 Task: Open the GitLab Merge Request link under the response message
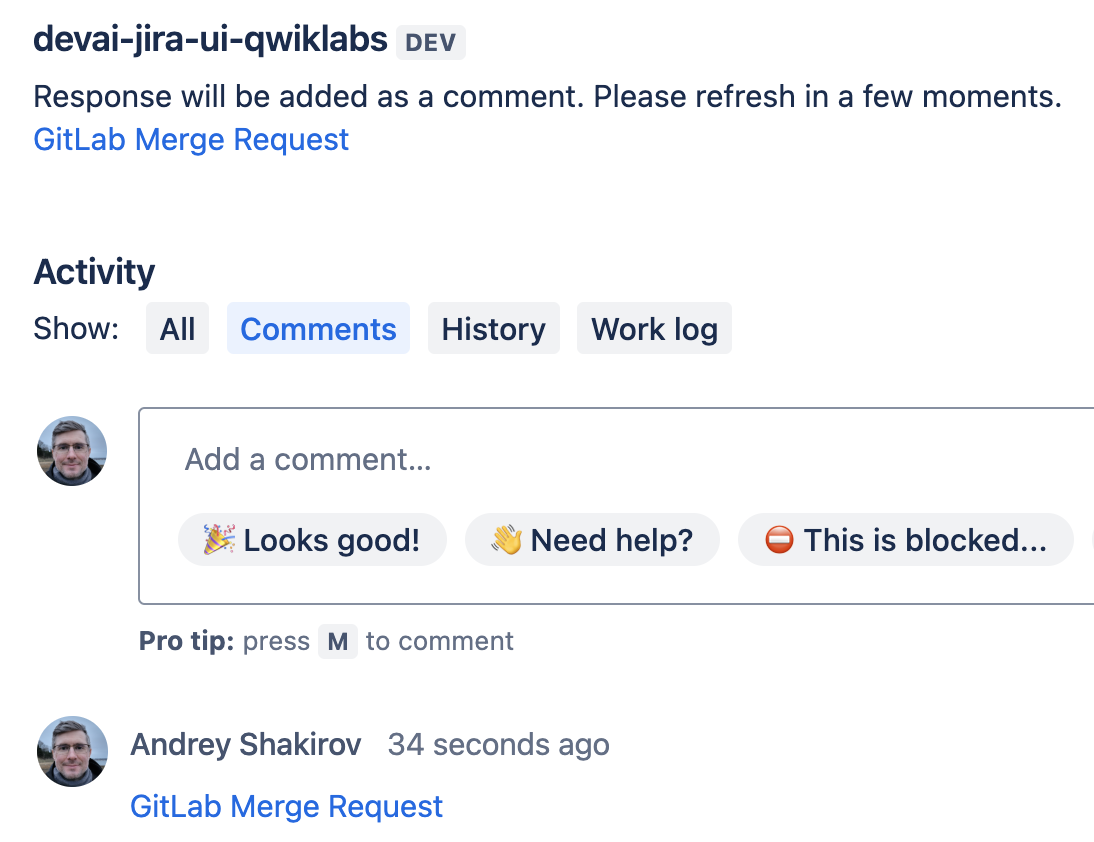191,139
